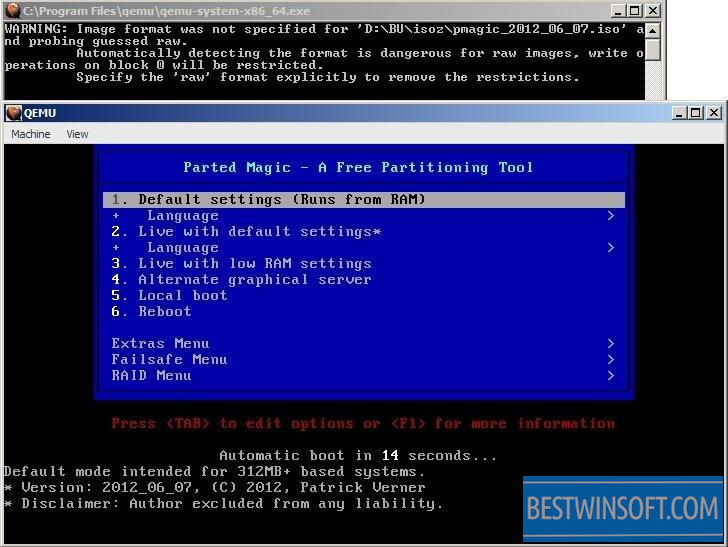Minimize the qemu-system console window
The width and height of the screenshot is (728, 547).
click(x=618, y=11)
